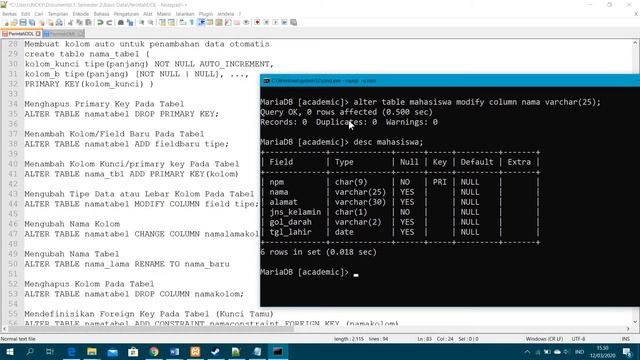Click the Open file toolbar icon
The width and height of the screenshot is (640, 360).
(14, 22)
